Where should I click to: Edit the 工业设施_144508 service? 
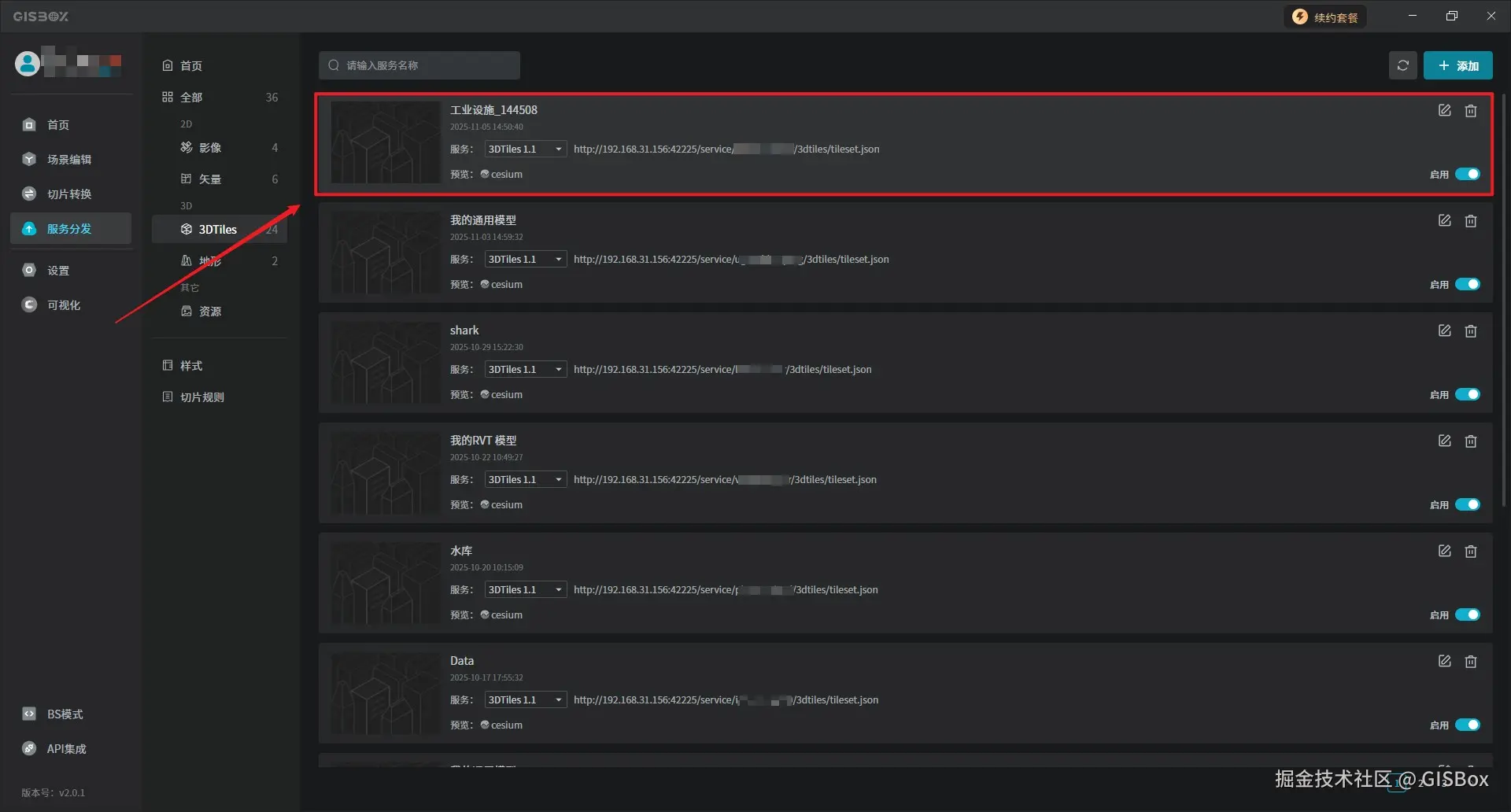tap(1444, 111)
